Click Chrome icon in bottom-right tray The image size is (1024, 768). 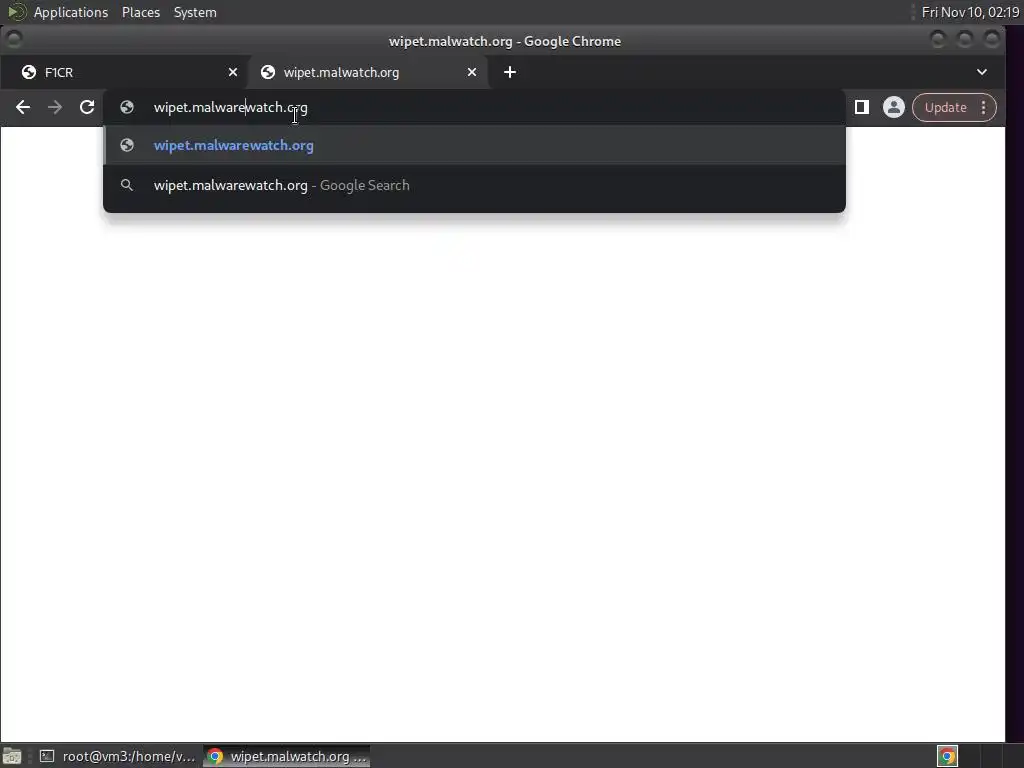pos(947,756)
